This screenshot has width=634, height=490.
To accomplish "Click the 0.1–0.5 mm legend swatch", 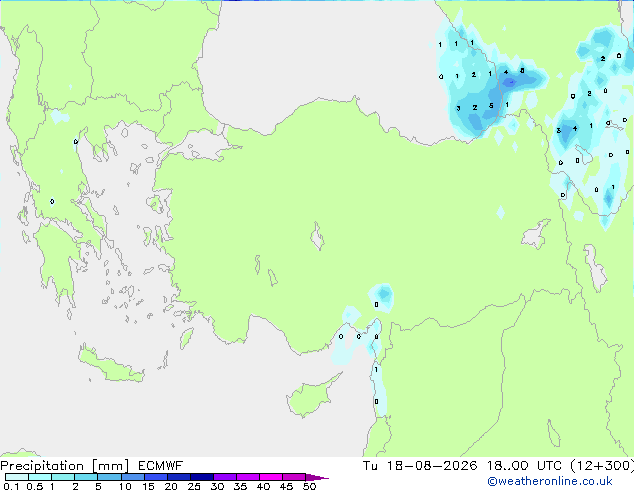I will pos(17,477).
